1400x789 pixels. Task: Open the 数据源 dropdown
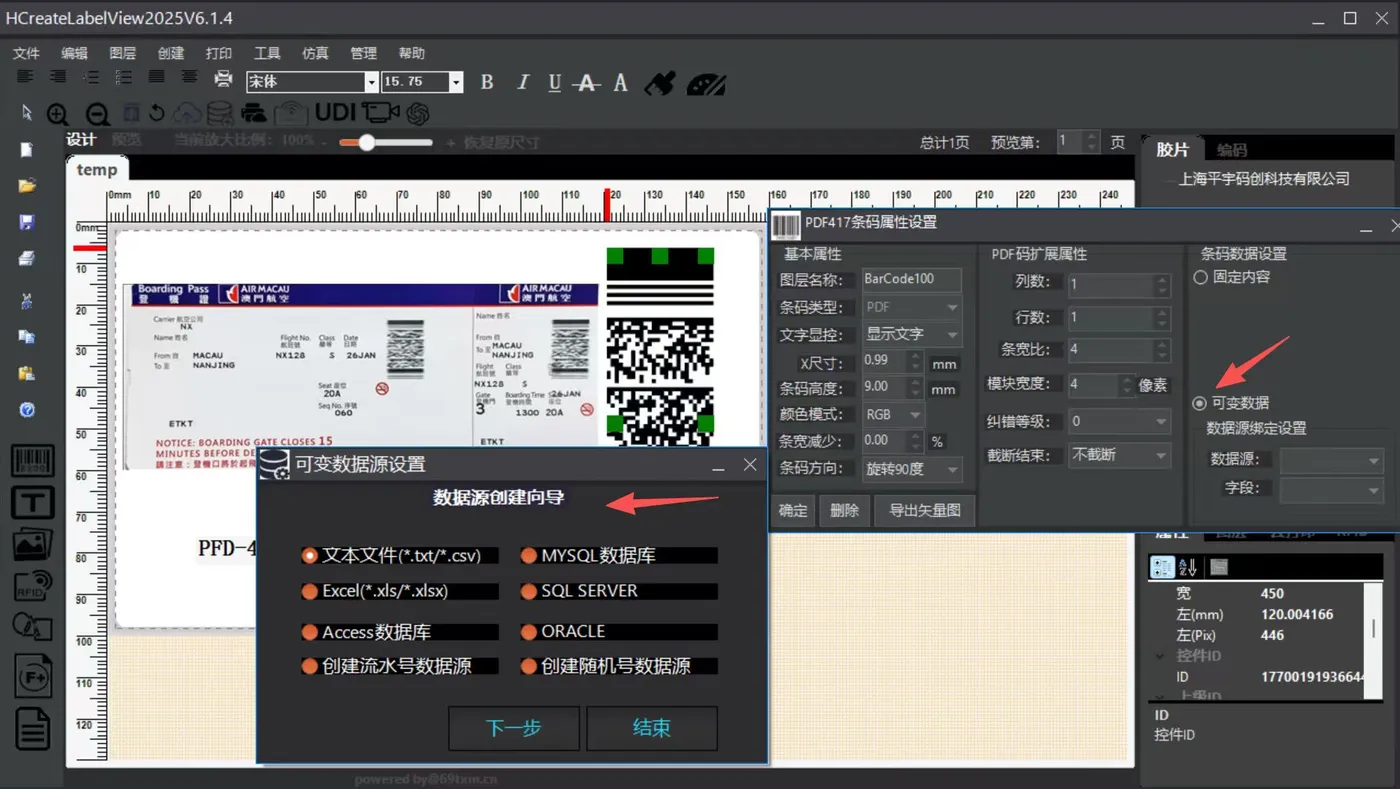(1331, 460)
